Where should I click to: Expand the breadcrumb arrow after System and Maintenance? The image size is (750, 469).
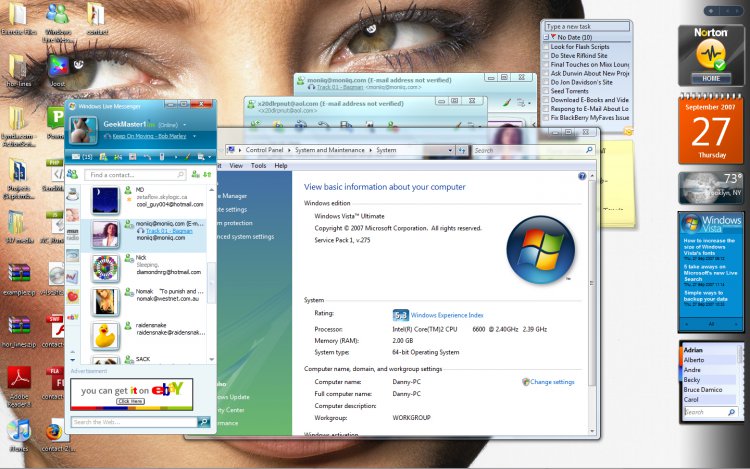pyautogui.click(x=370, y=150)
